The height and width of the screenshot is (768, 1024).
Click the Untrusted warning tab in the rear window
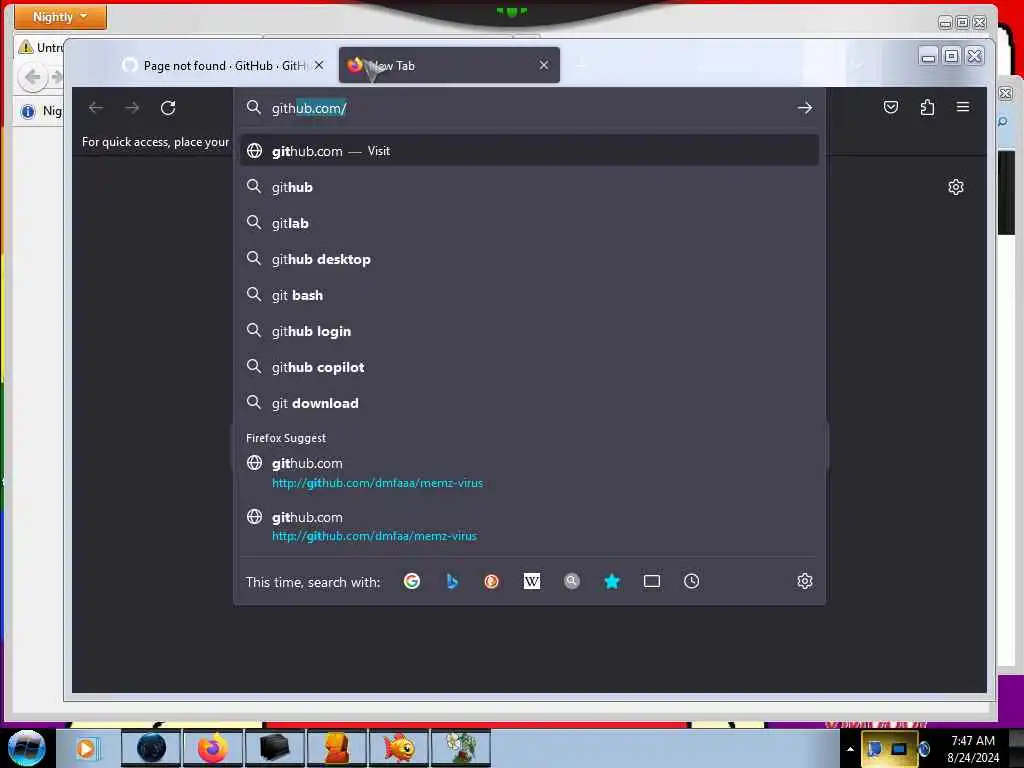pyautogui.click(x=40, y=48)
